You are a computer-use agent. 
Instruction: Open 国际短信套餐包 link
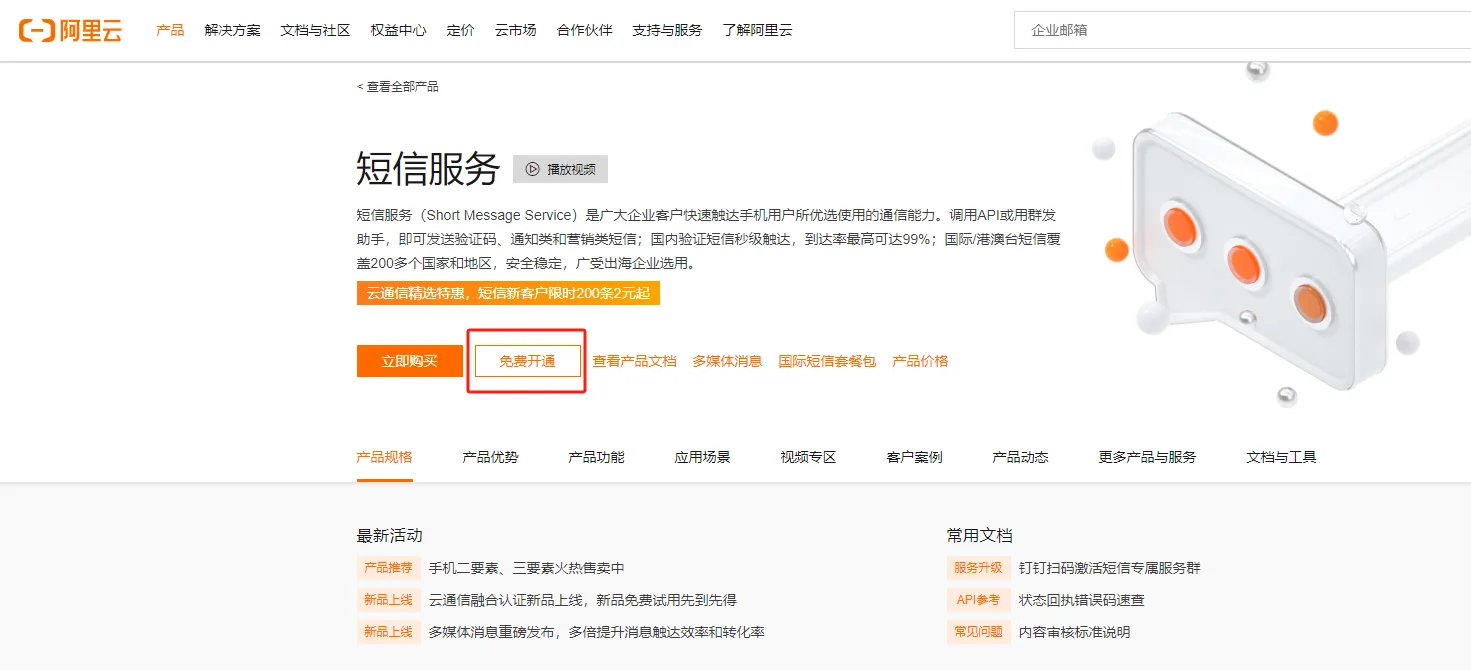[x=827, y=361]
